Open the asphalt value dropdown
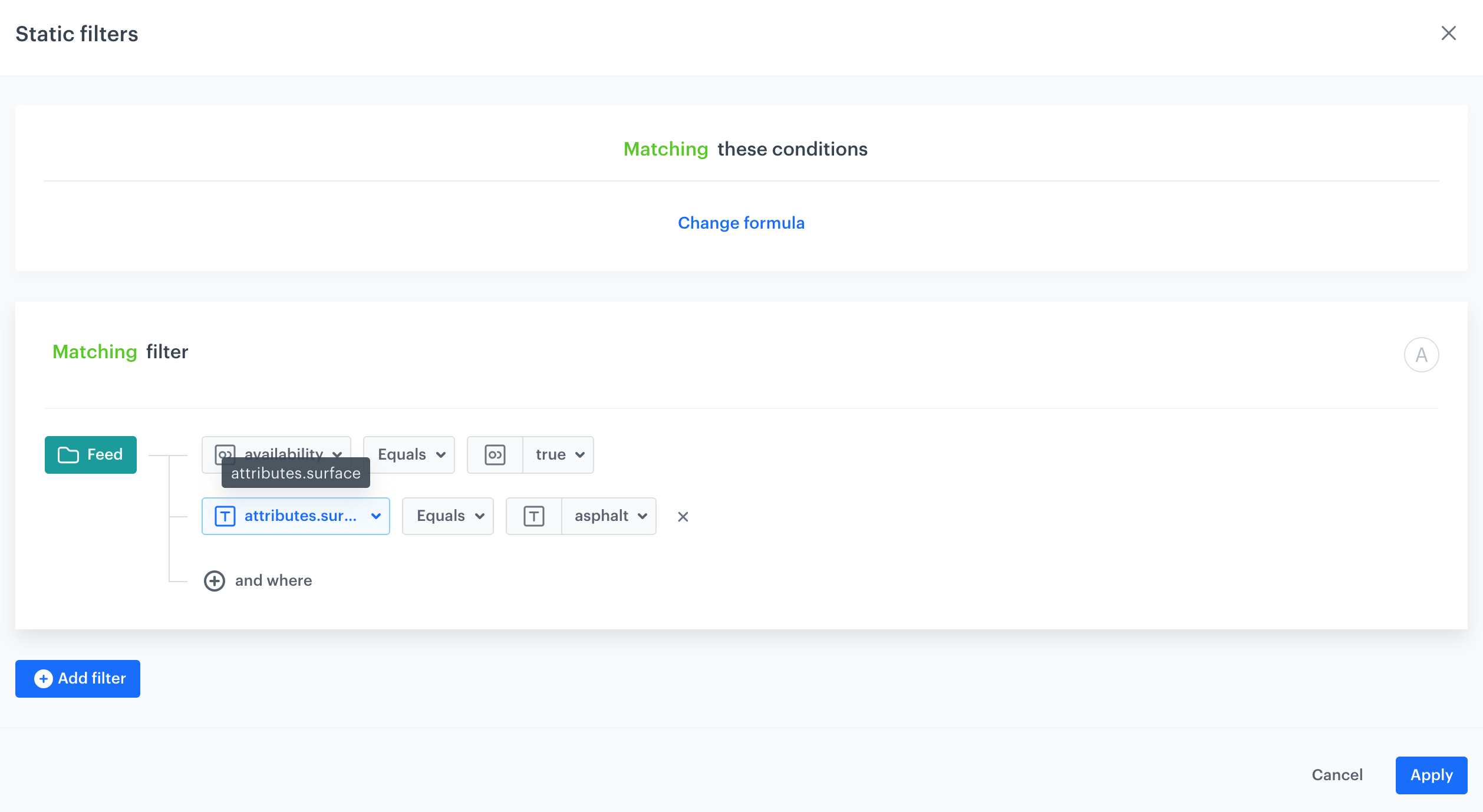The image size is (1483, 812). tap(609, 516)
